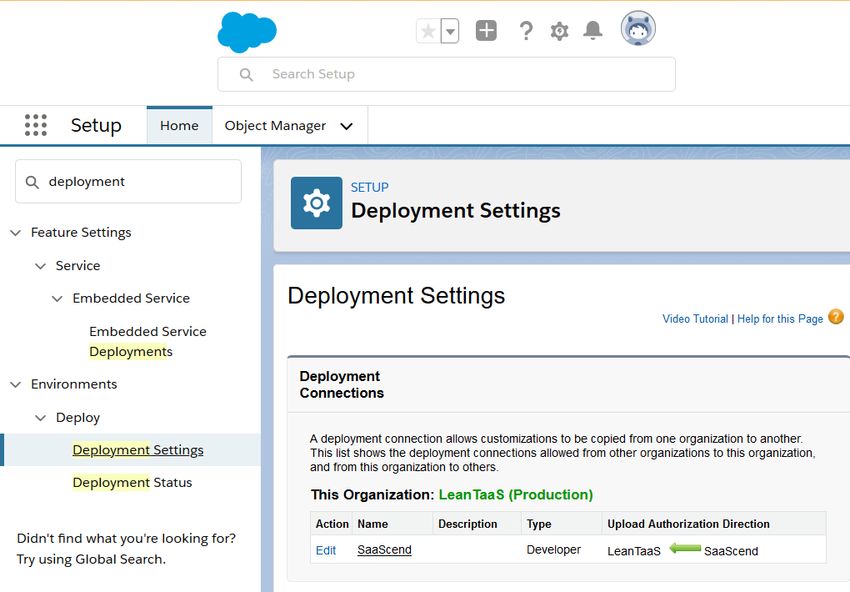The image size is (850, 592).
Task: Click magnifier icon in Quick Find box
Action: point(33,182)
